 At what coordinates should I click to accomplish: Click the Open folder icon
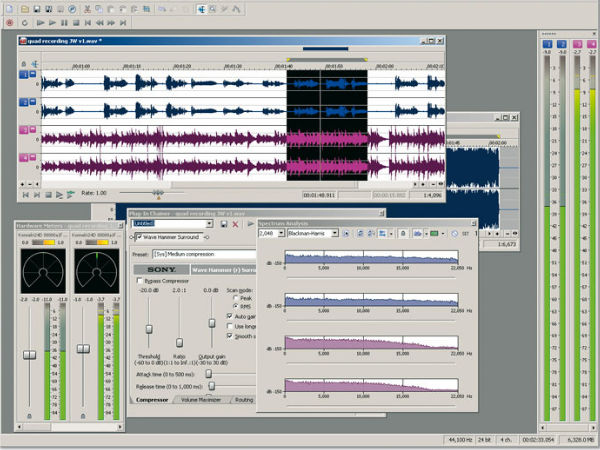point(24,8)
